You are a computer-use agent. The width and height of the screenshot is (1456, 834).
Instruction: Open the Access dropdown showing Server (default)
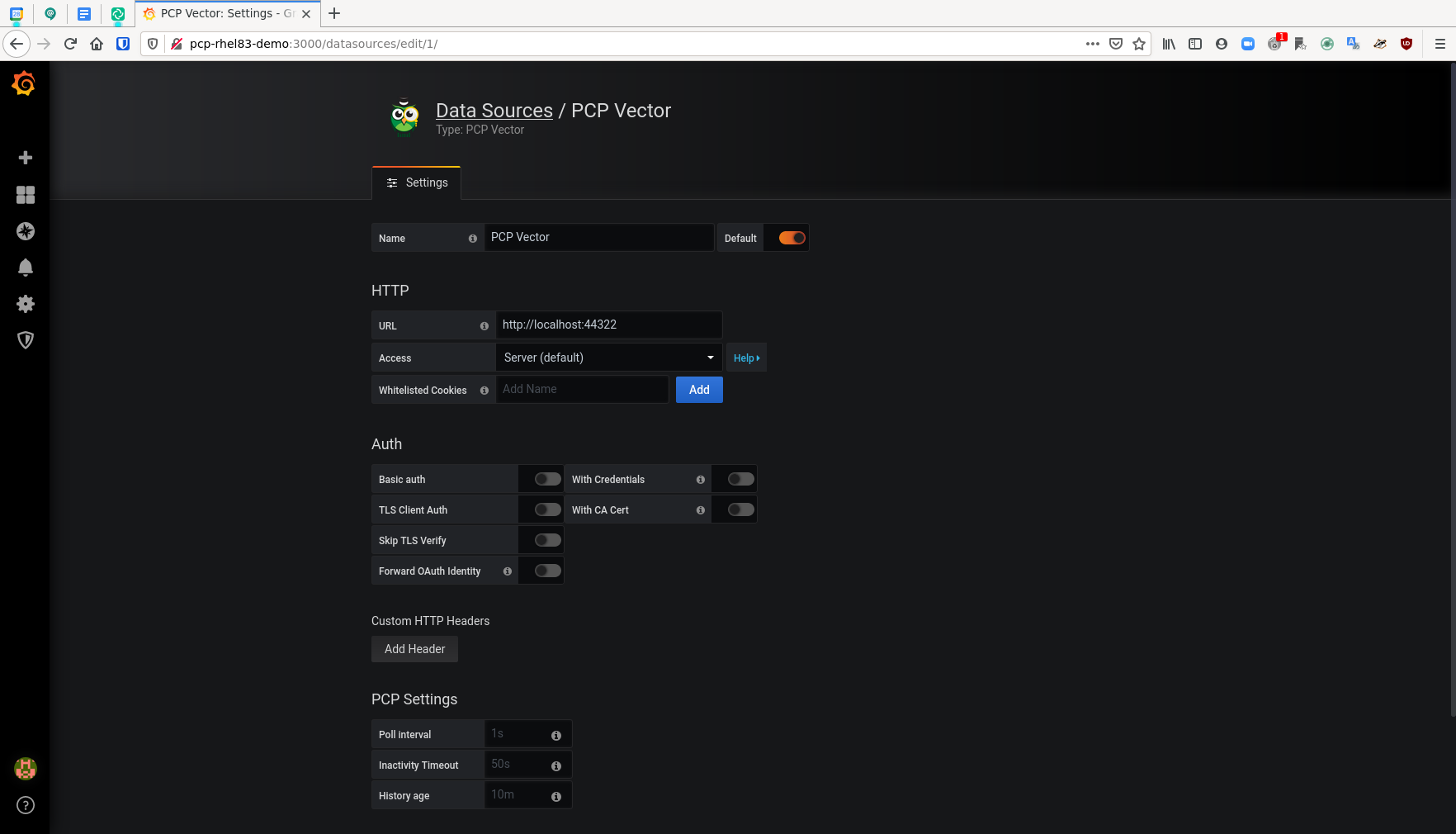click(608, 357)
